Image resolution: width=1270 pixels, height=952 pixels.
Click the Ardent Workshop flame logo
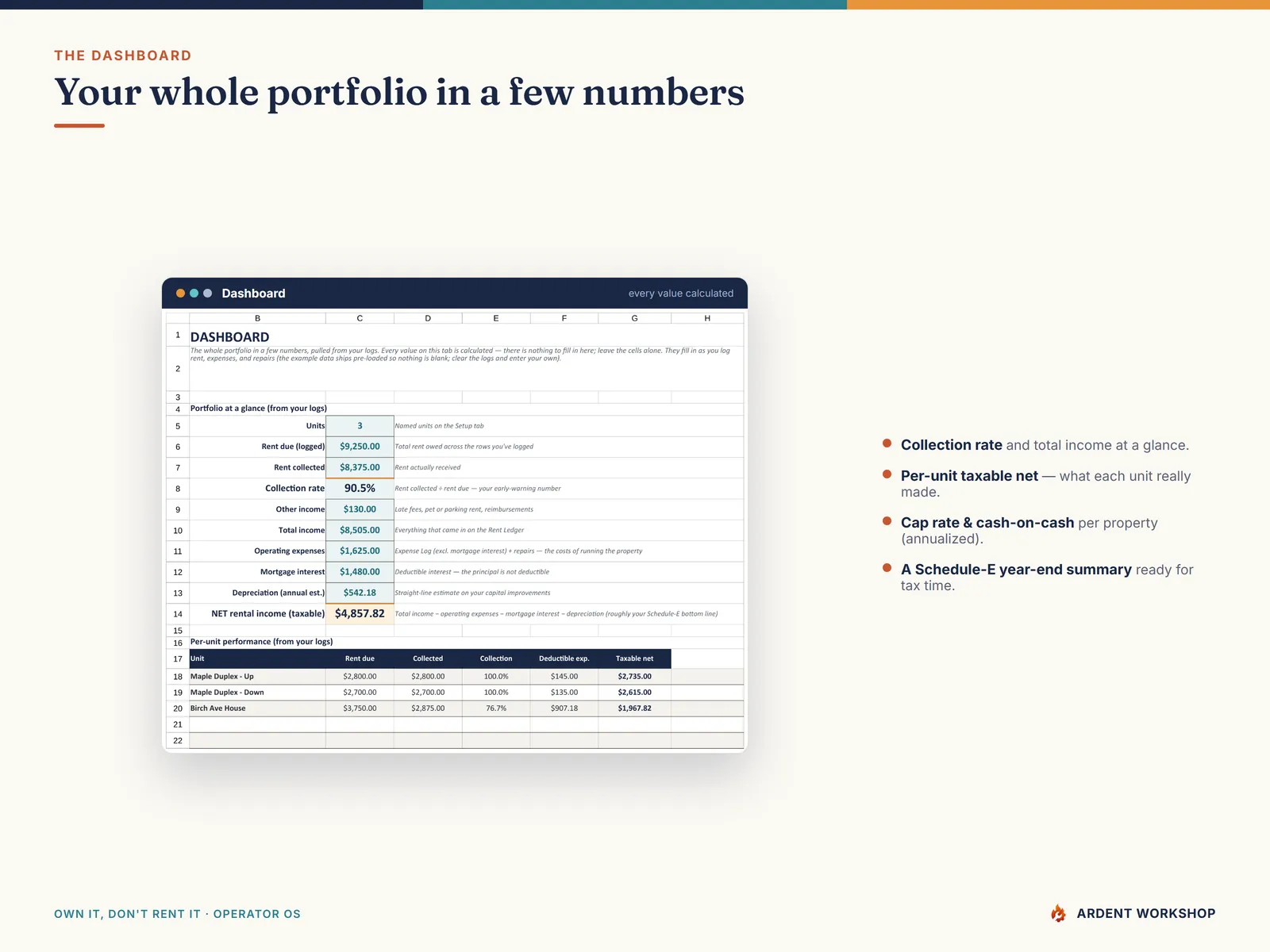point(1058,913)
